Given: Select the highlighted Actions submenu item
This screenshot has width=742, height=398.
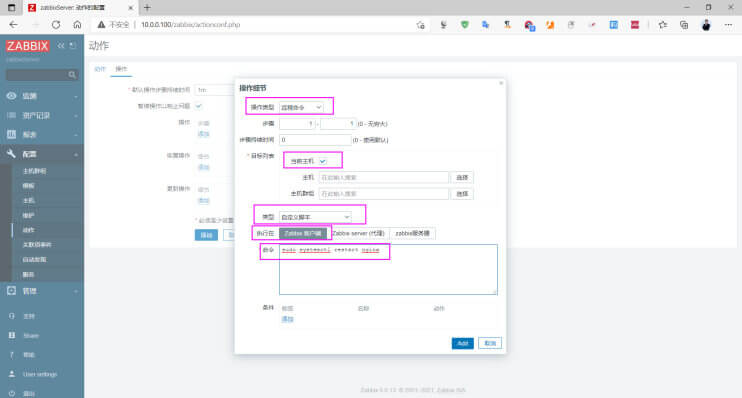Looking at the screenshot, I should tap(28, 230).
